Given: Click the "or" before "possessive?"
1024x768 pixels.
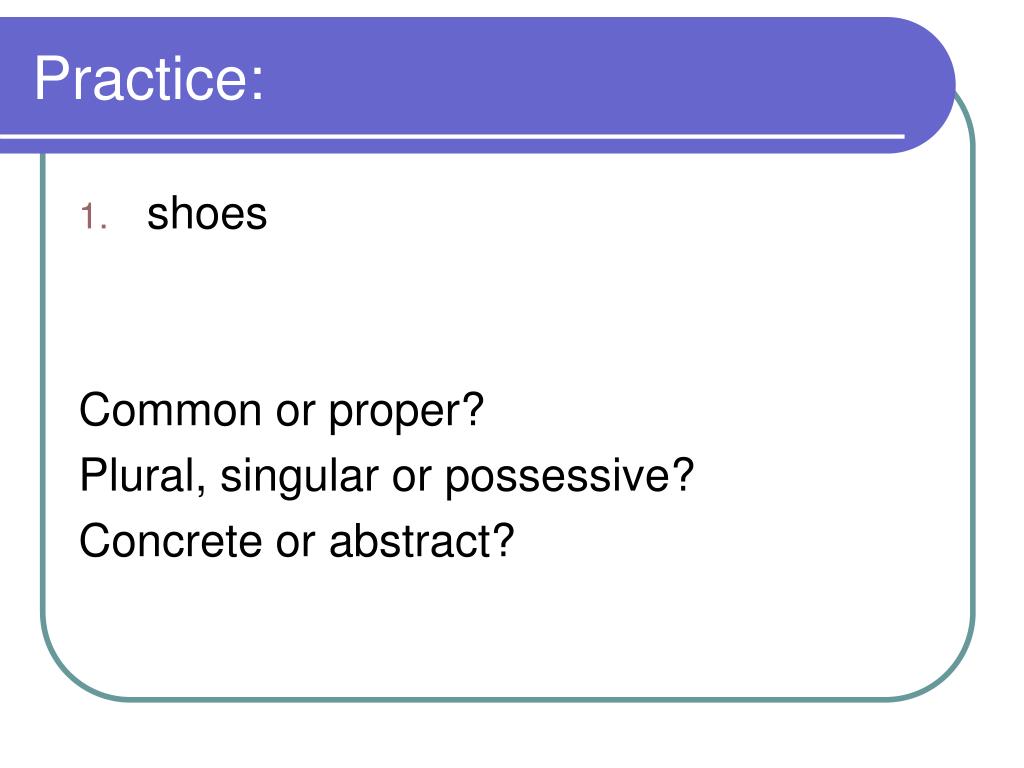Looking at the screenshot, I should coord(411,476).
